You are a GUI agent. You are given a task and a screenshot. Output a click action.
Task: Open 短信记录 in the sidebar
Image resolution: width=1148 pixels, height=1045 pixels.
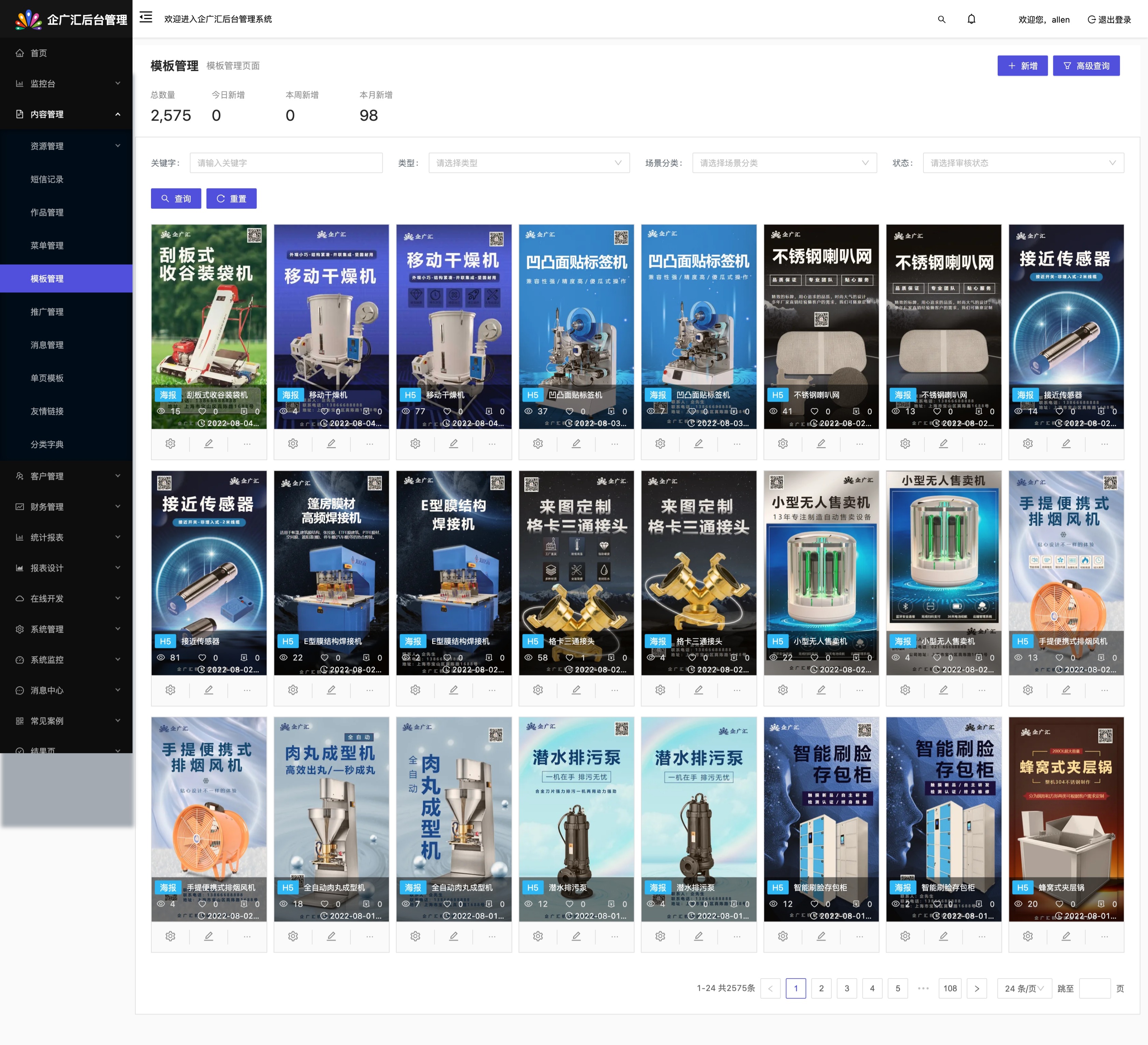pyautogui.click(x=66, y=179)
